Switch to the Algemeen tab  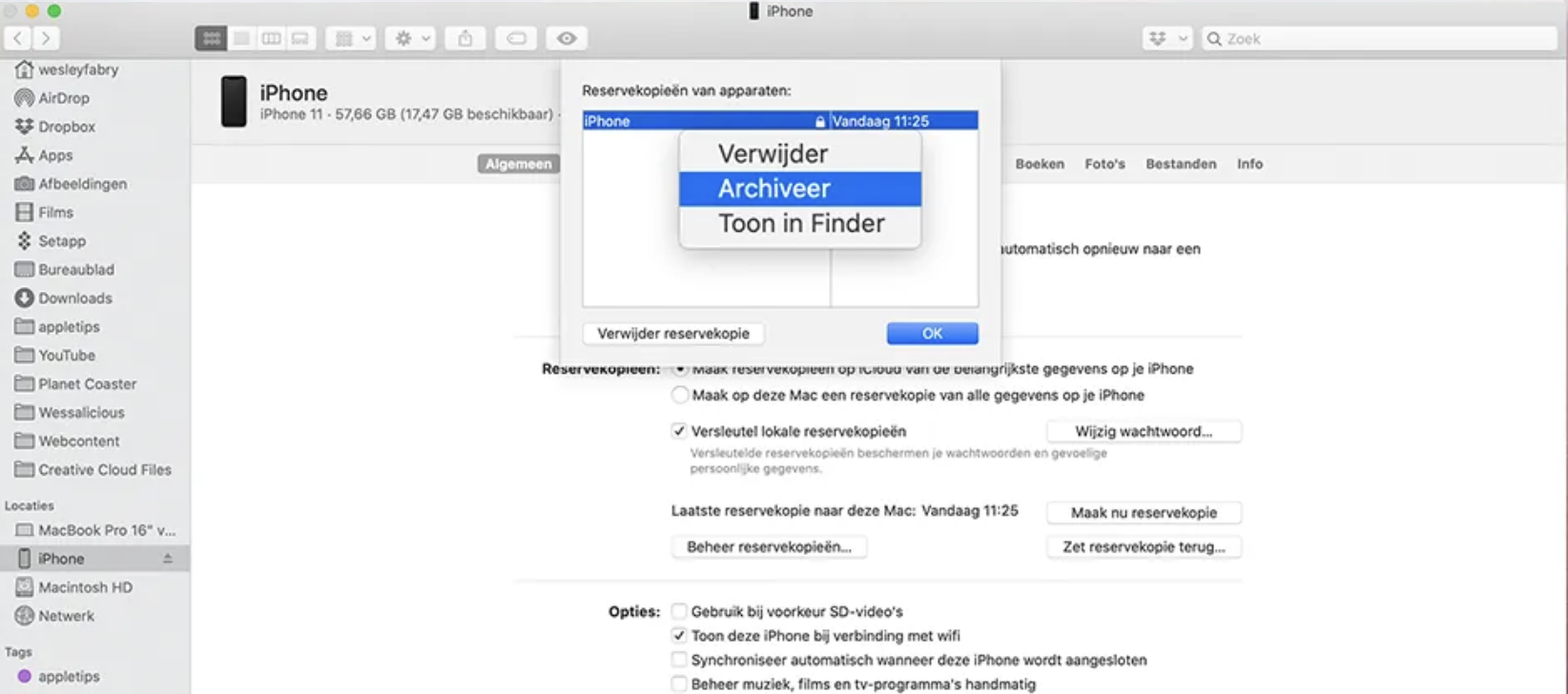point(518,164)
